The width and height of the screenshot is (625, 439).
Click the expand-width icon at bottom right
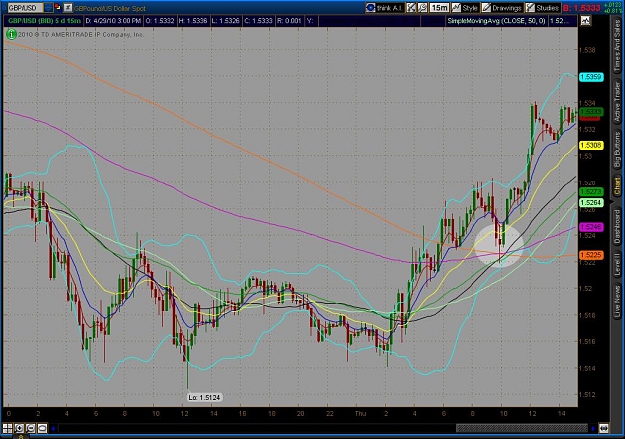click(x=604, y=429)
